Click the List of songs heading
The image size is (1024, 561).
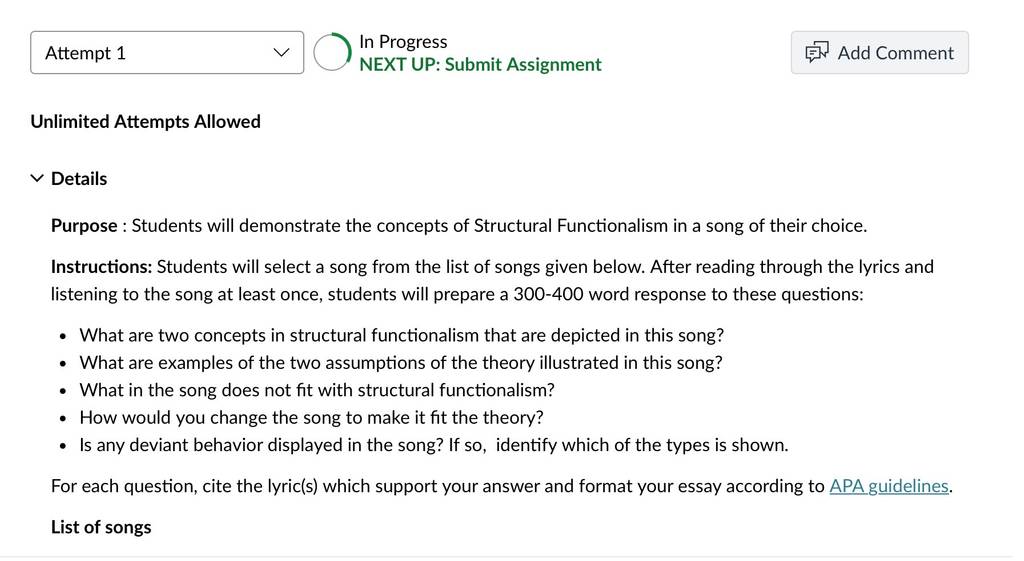(x=101, y=527)
